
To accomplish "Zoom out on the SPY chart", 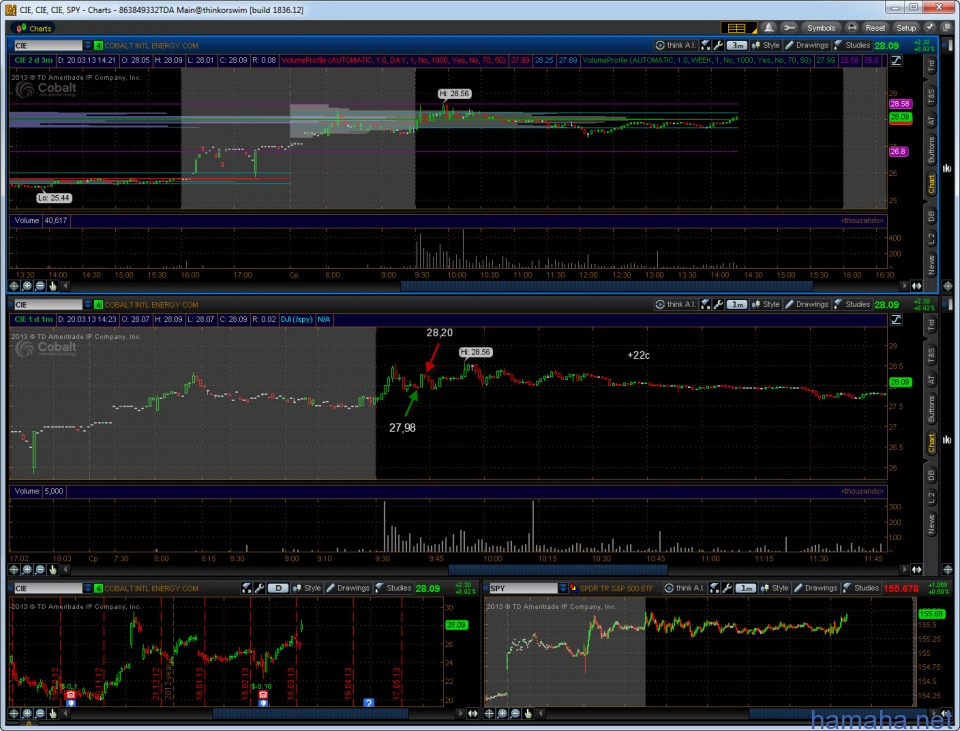I will 516,713.
